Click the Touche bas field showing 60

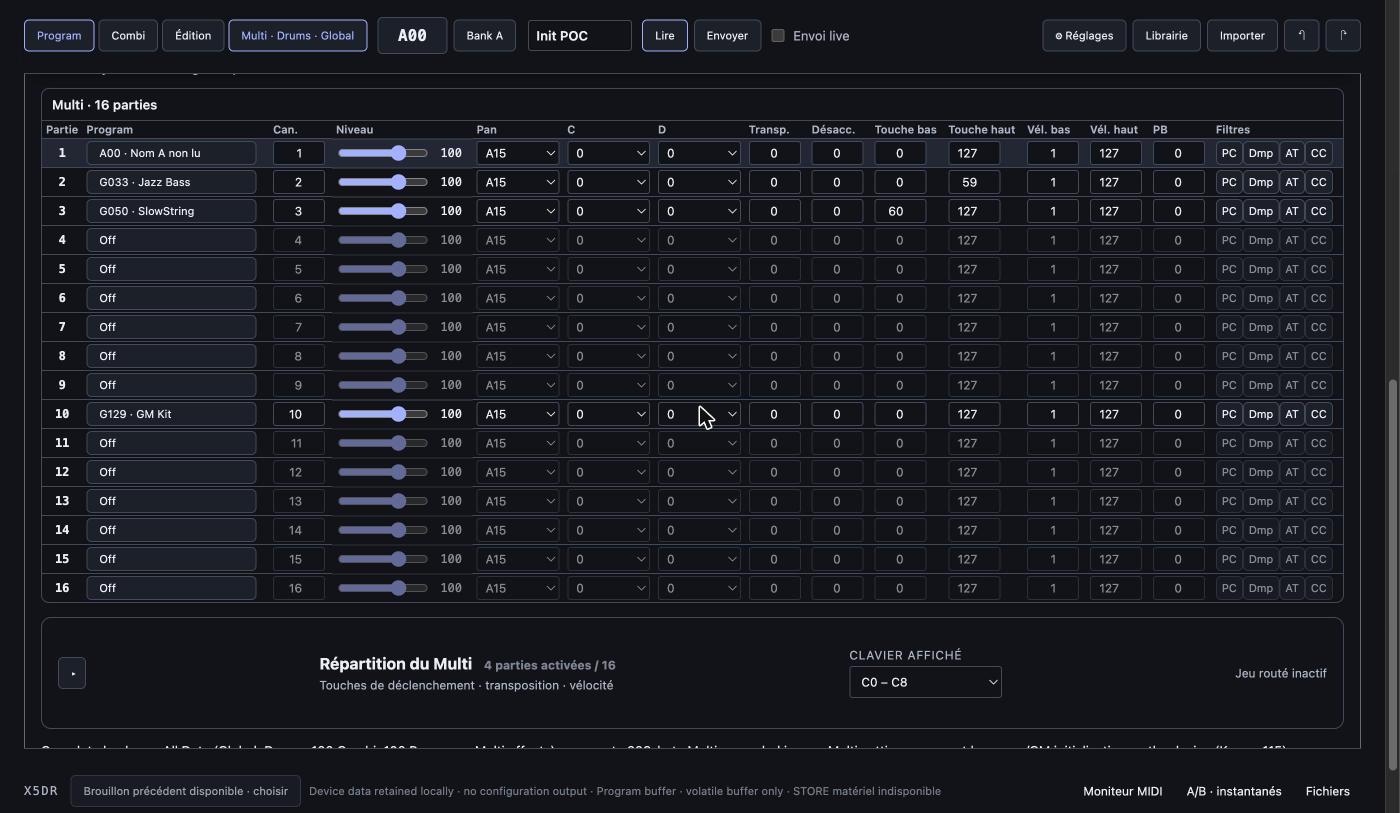point(900,211)
